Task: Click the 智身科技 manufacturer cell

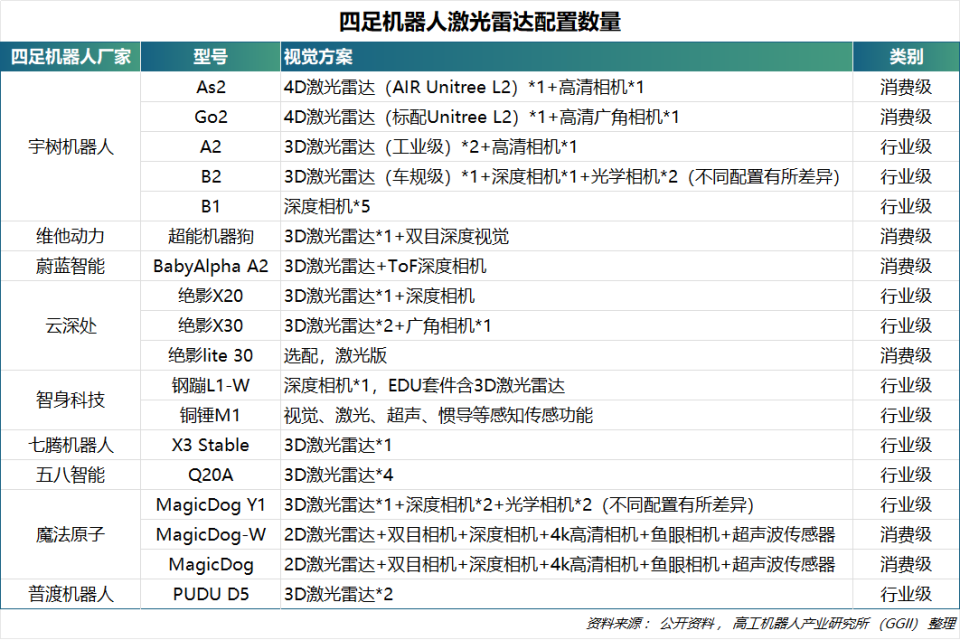Action: coord(70,400)
